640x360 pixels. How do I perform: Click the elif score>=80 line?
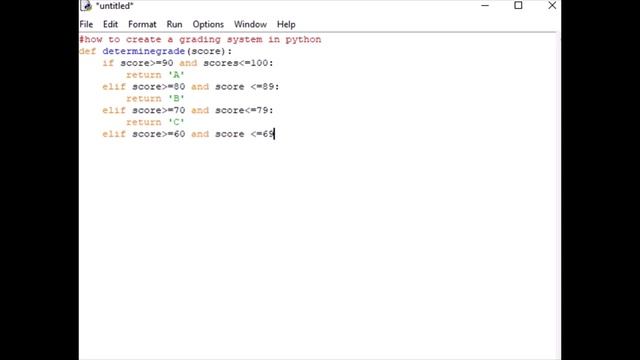click(191, 87)
